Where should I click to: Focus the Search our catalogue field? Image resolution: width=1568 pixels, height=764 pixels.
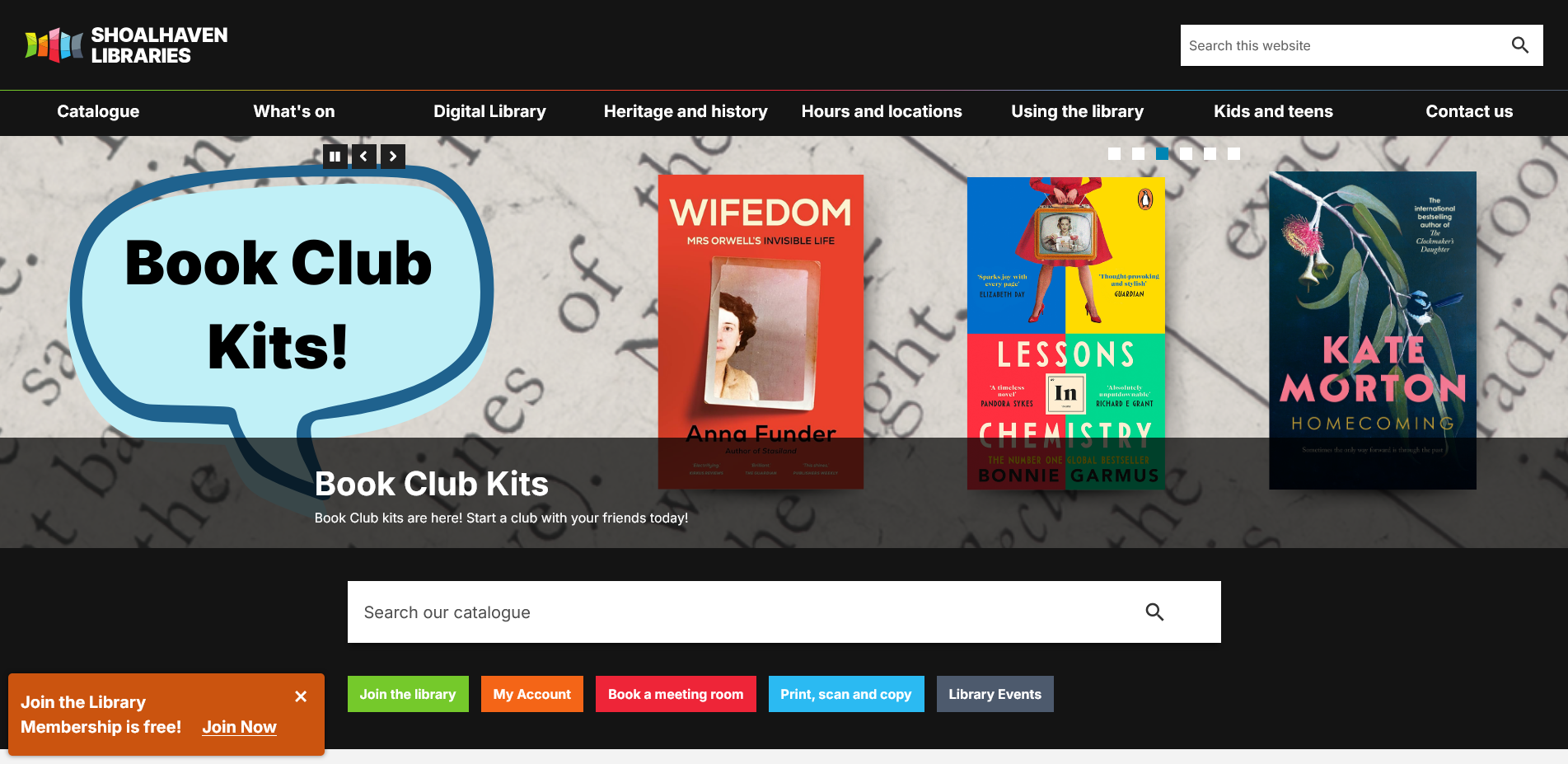point(742,612)
